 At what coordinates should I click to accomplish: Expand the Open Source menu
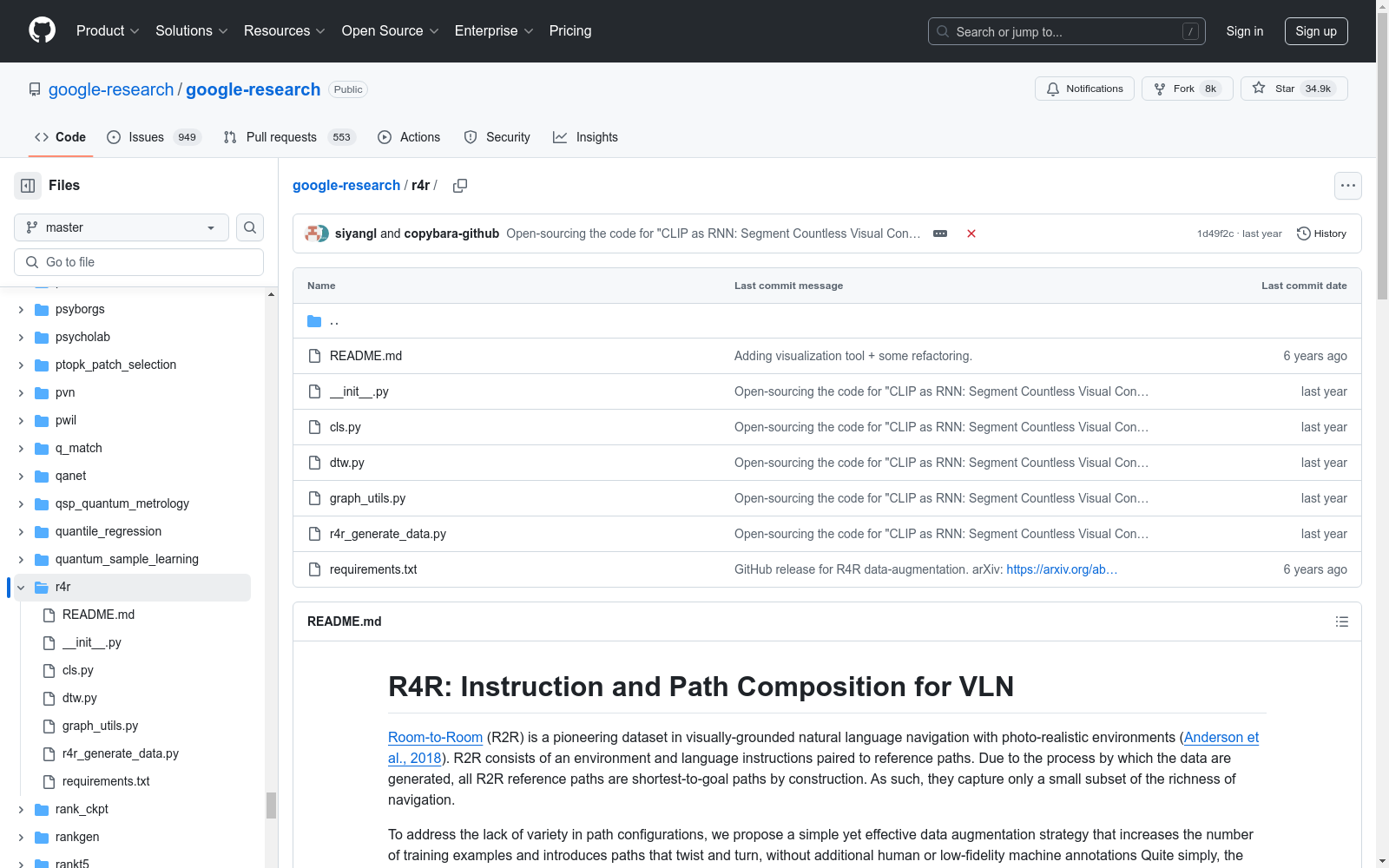(x=391, y=30)
